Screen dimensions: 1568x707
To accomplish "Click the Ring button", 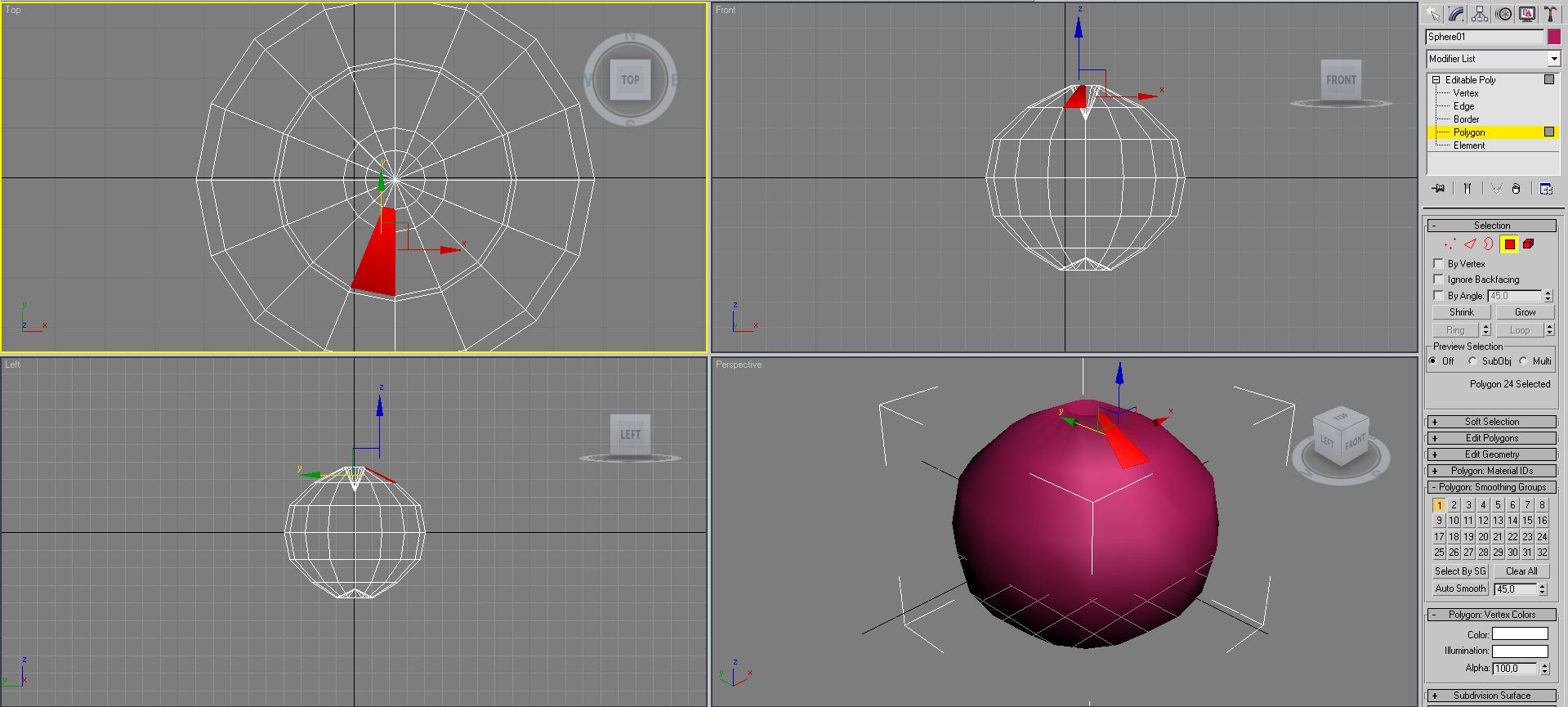I will (x=1455, y=330).
